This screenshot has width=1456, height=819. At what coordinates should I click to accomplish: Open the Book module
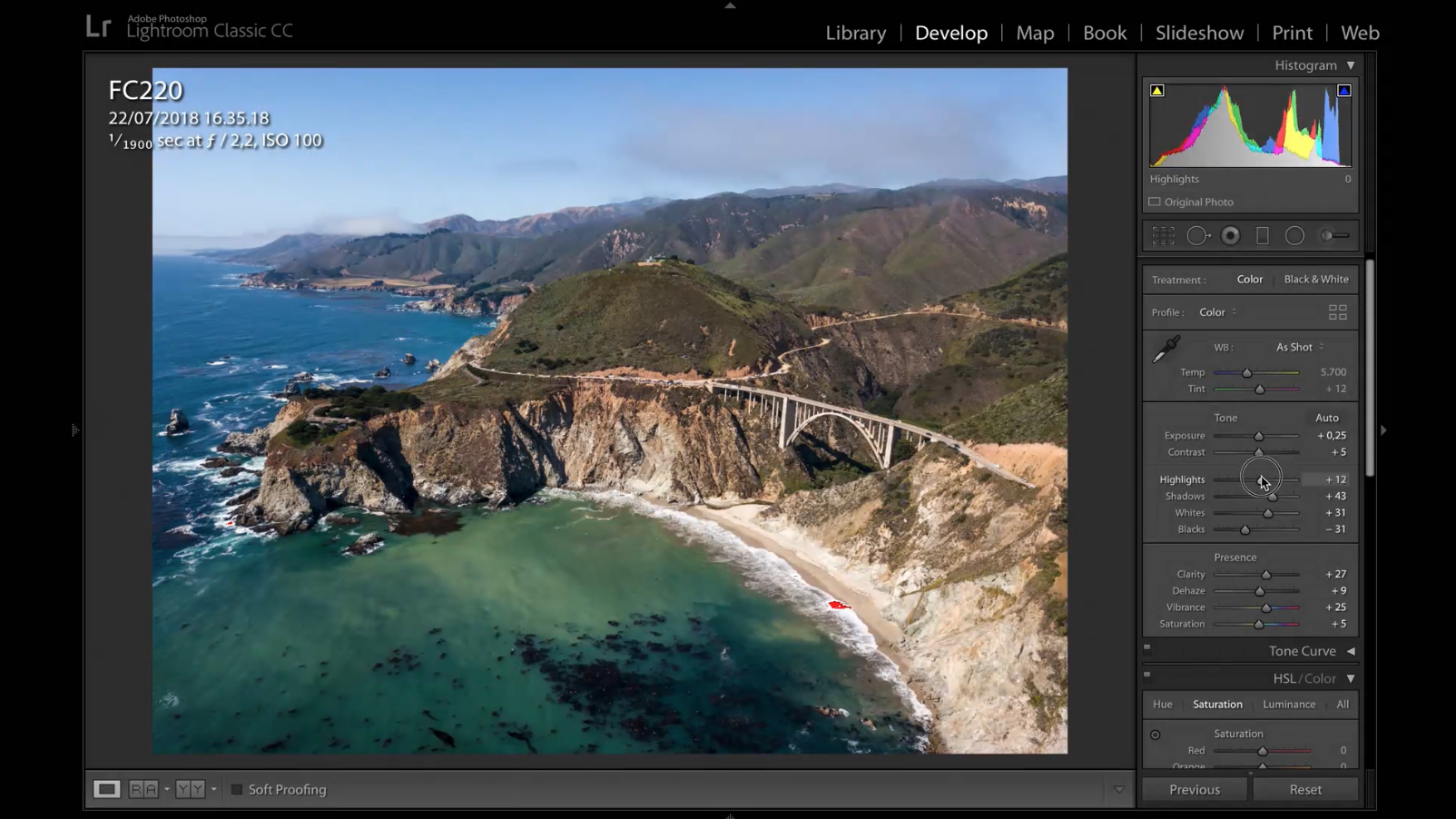coord(1105,33)
